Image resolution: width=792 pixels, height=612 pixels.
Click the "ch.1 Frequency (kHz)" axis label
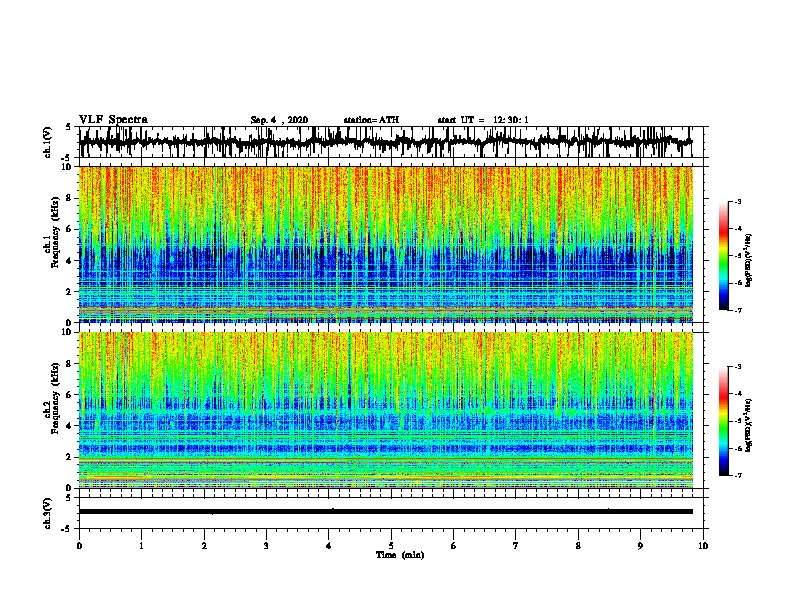pyautogui.click(x=51, y=232)
